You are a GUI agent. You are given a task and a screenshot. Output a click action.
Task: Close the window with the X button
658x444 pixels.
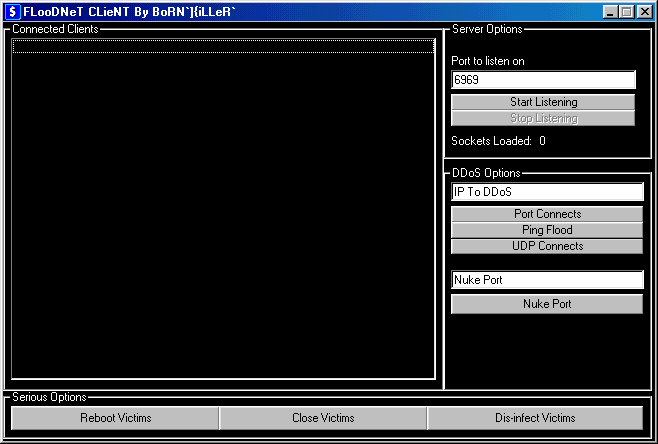pos(645,12)
